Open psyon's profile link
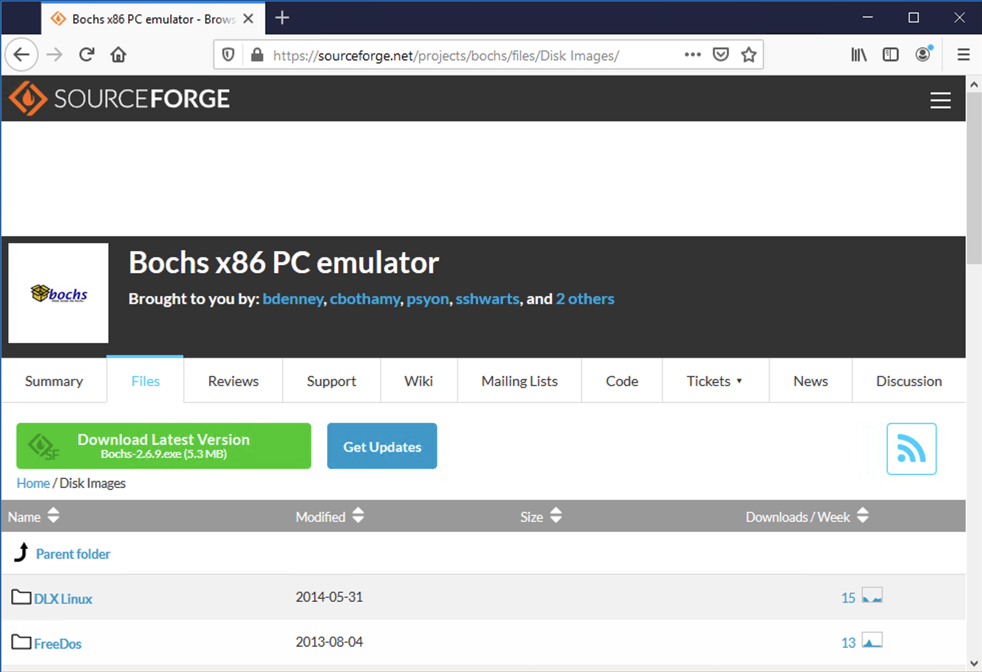Viewport: 982px width, 672px height. click(x=428, y=299)
